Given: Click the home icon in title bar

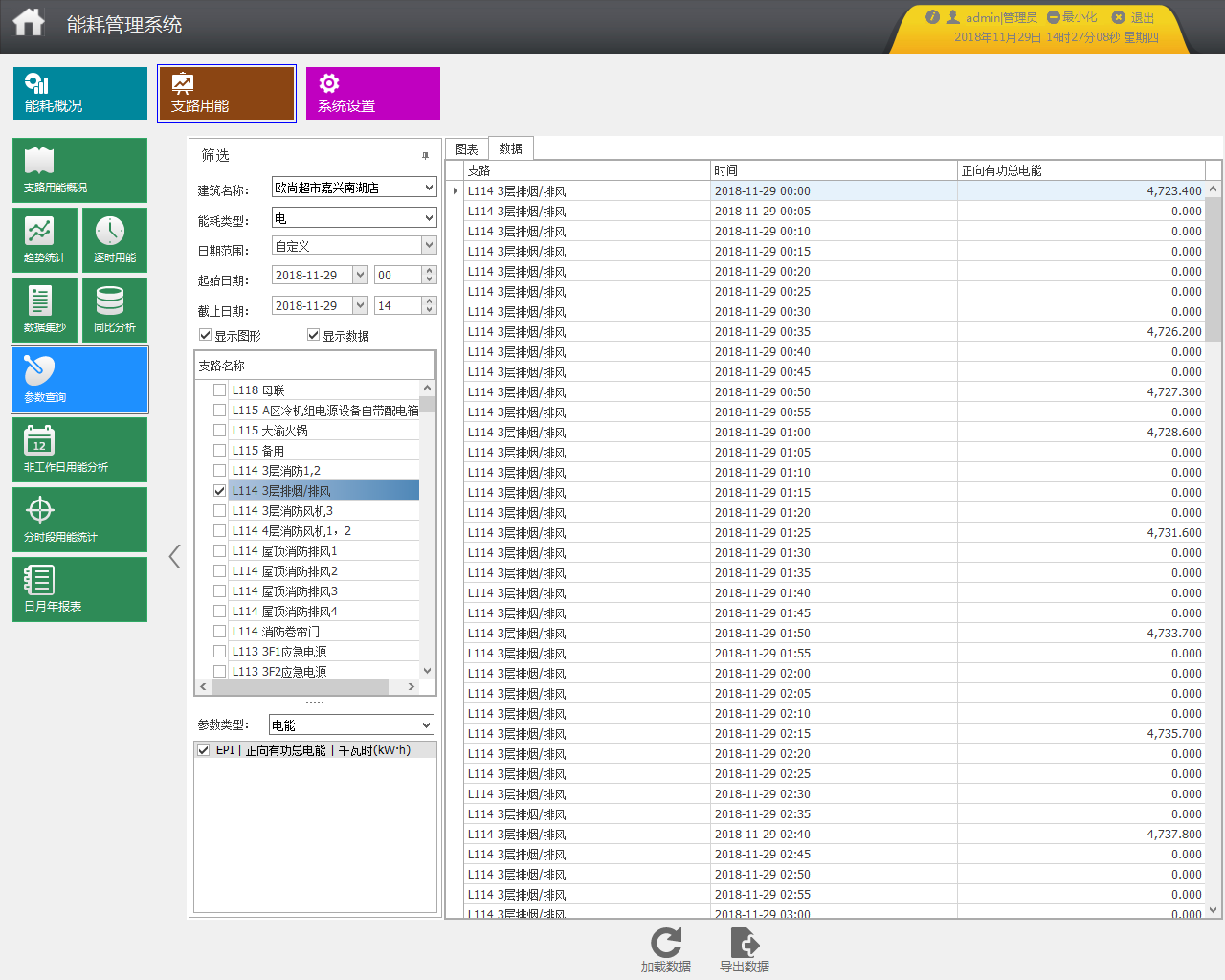Looking at the screenshot, I should coord(29,22).
